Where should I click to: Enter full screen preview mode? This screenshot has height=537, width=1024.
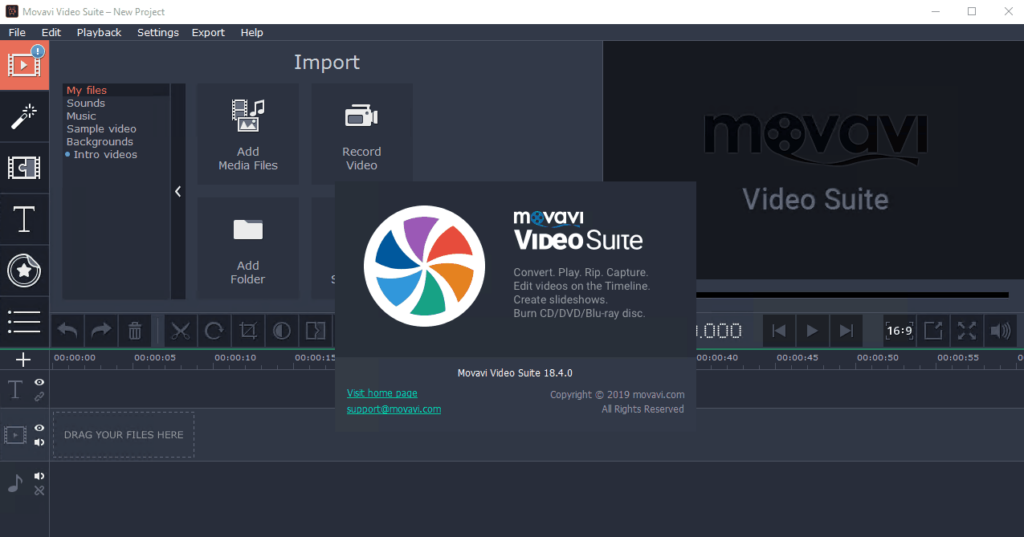[x=967, y=331]
